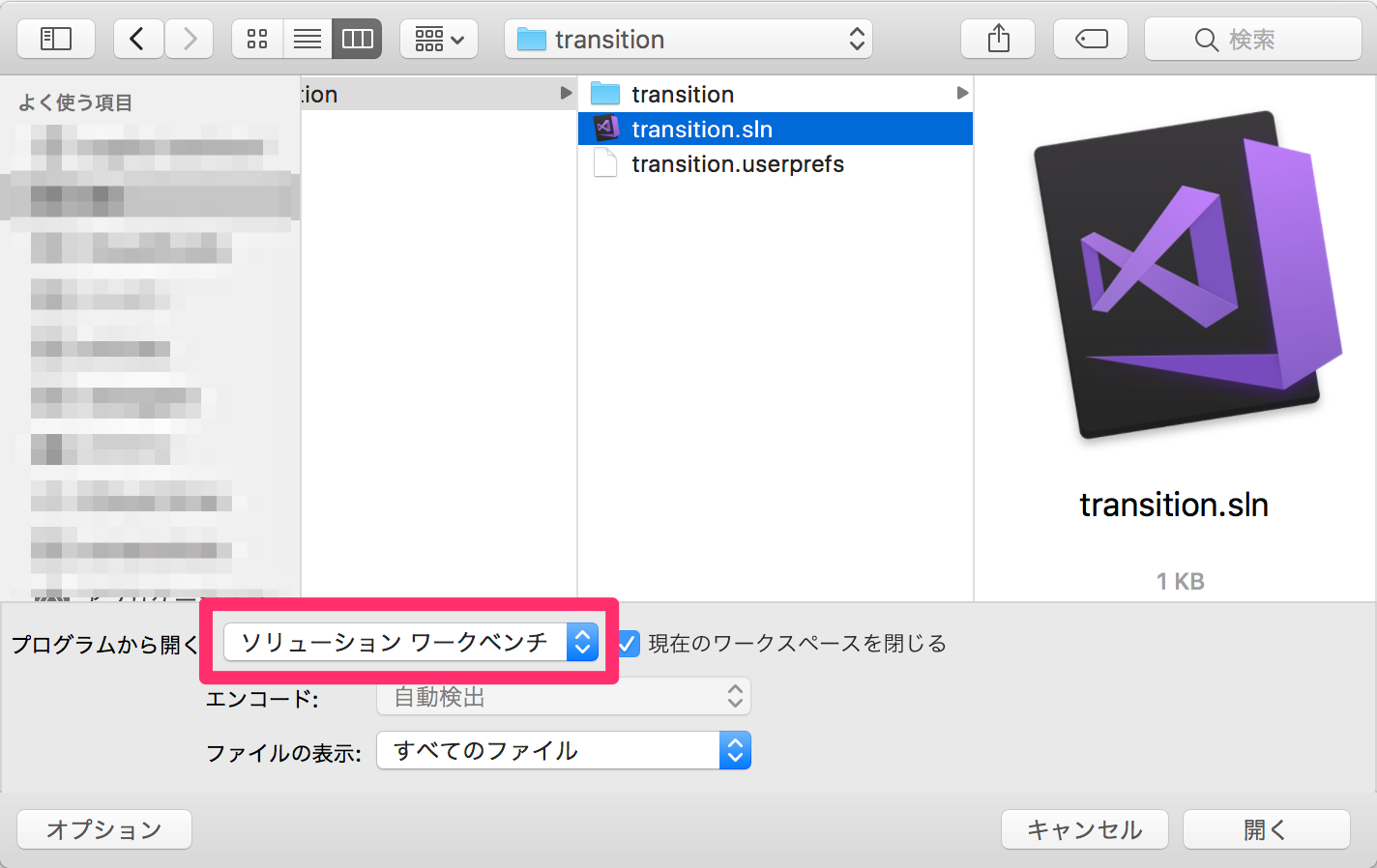The width and height of the screenshot is (1377, 868).
Task: Click the 検索 search field
Action: (1252, 39)
